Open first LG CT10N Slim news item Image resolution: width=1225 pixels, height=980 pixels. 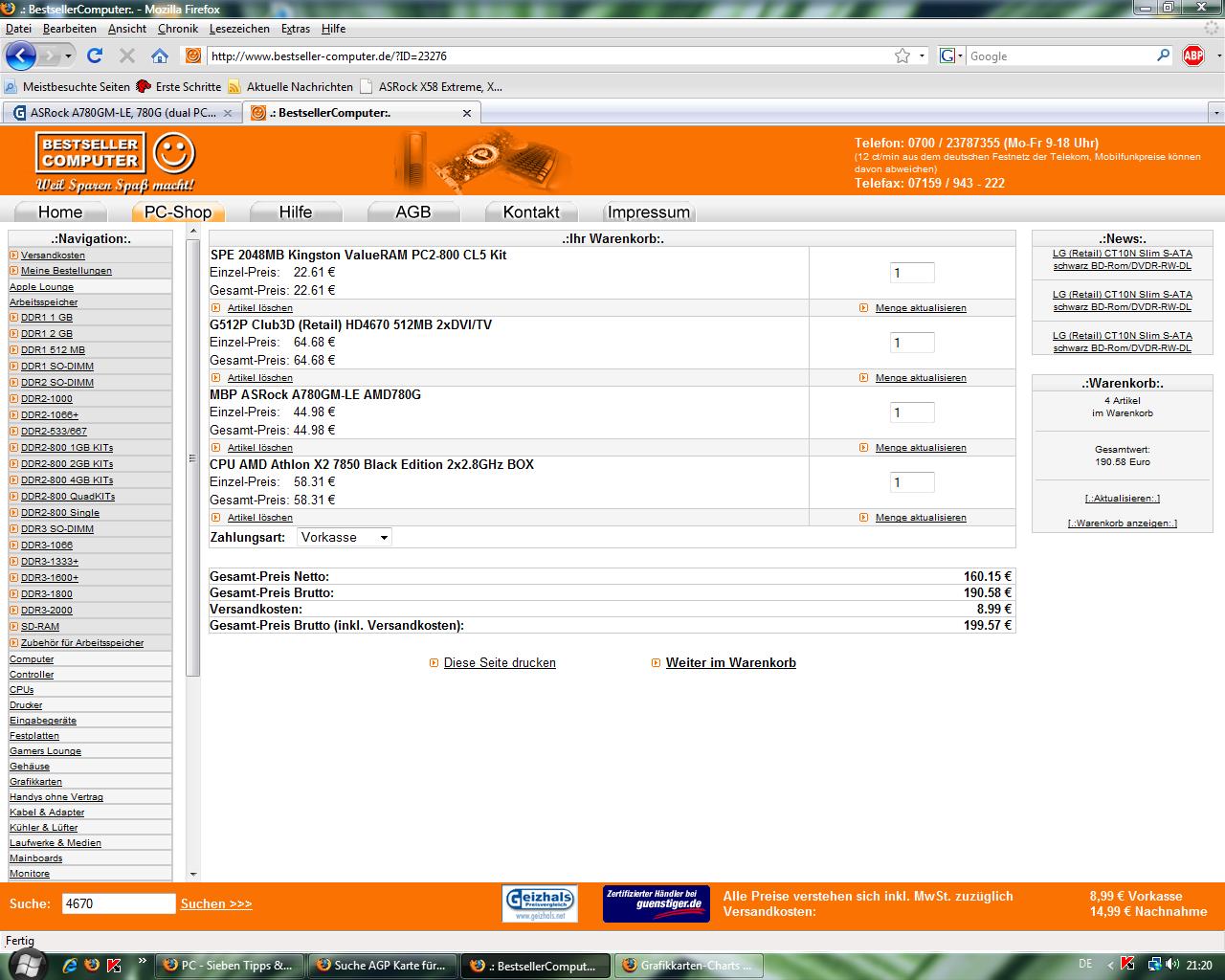[x=1123, y=260]
